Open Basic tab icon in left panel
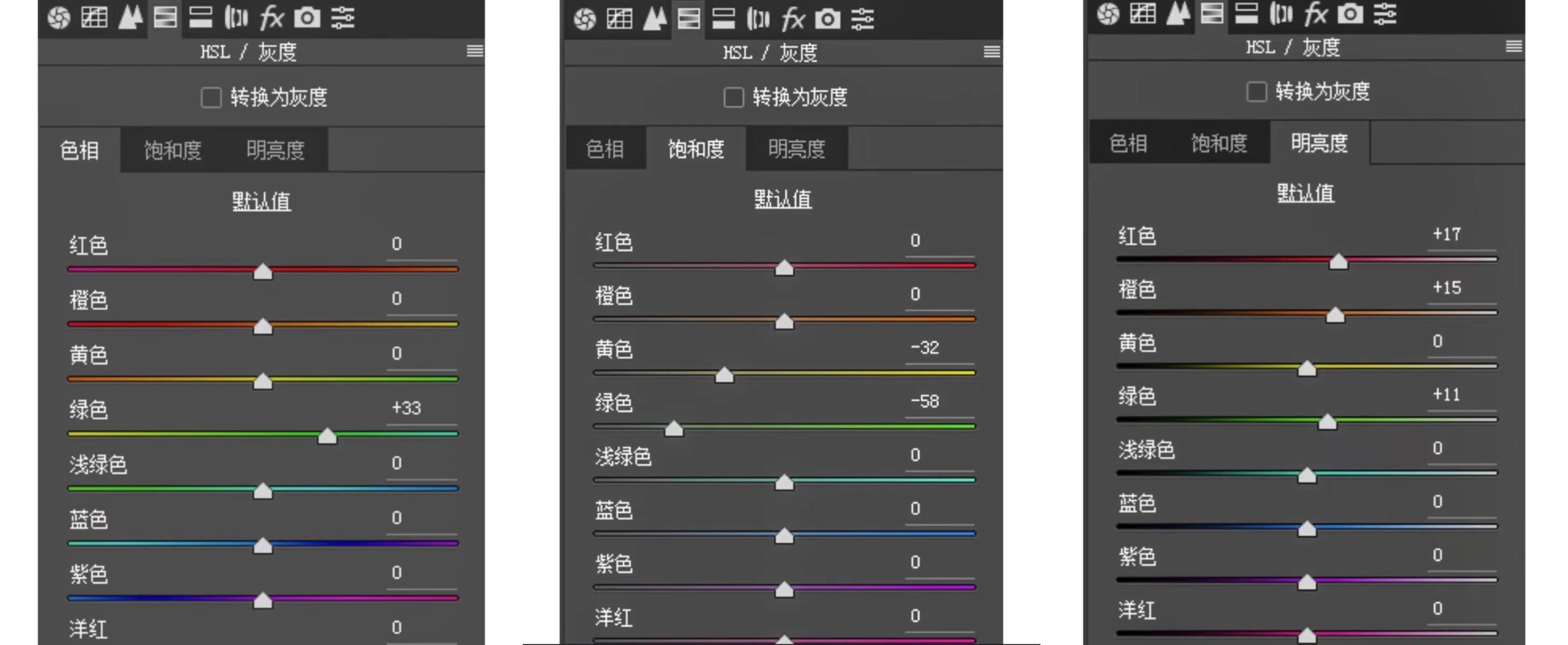This screenshot has height=645, width=1568. (x=59, y=18)
